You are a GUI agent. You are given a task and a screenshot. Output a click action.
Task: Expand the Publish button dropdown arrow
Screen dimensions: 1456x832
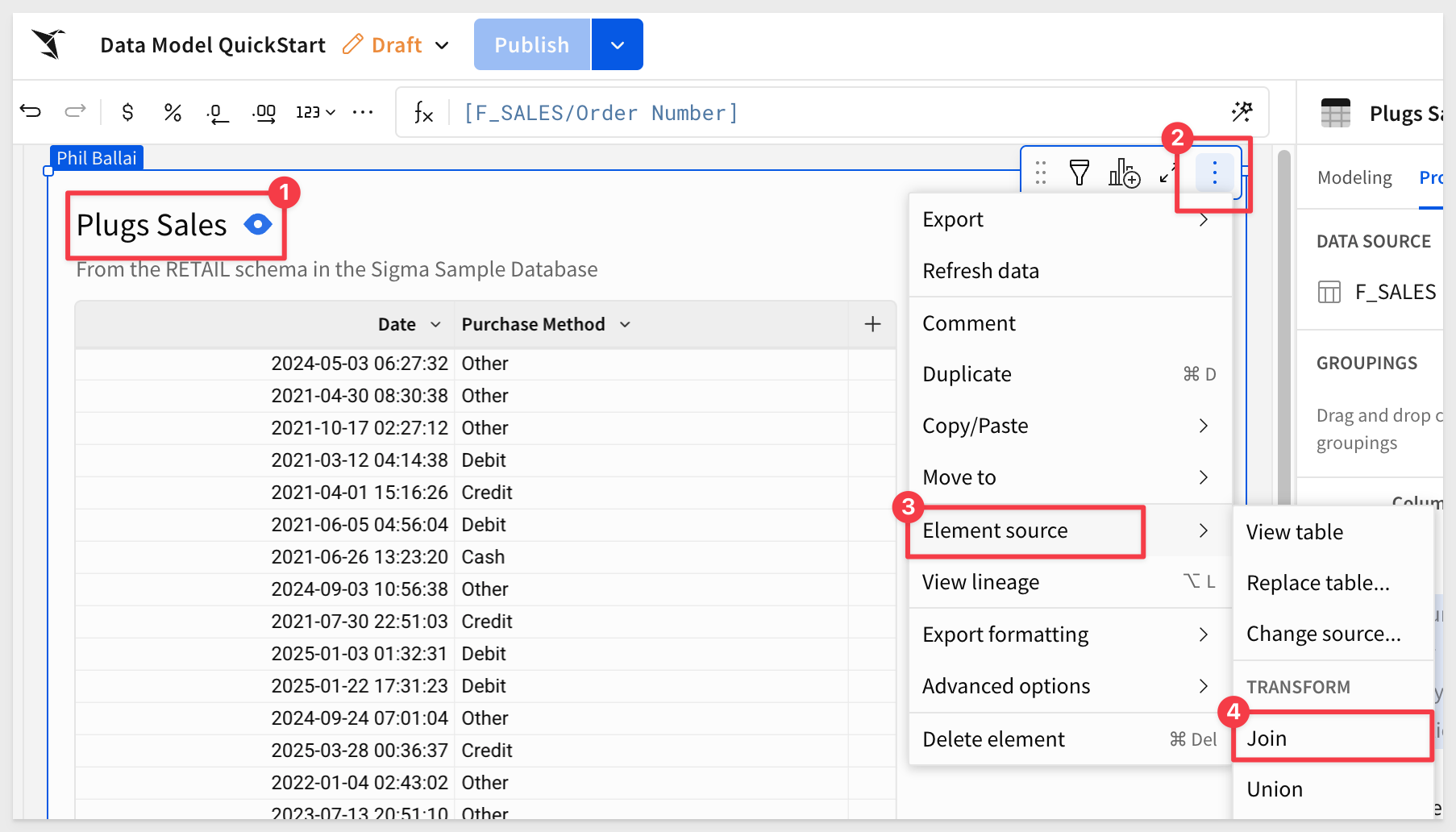tap(618, 45)
